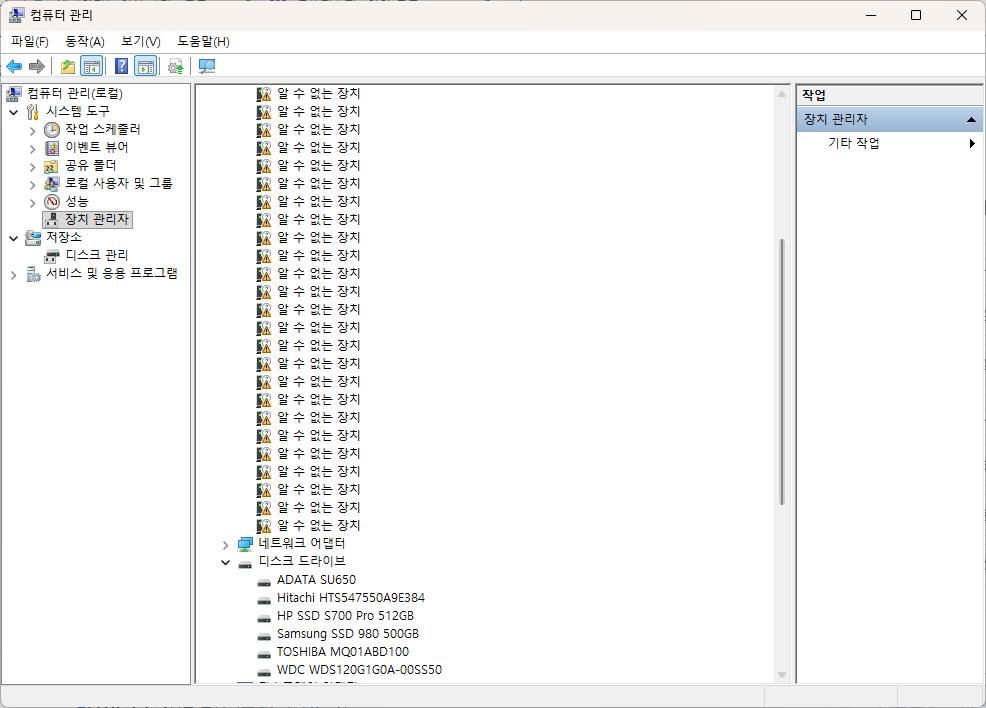Expand the 서비스 및 응용 프로그램 node
This screenshot has height=708, width=986.
point(13,275)
